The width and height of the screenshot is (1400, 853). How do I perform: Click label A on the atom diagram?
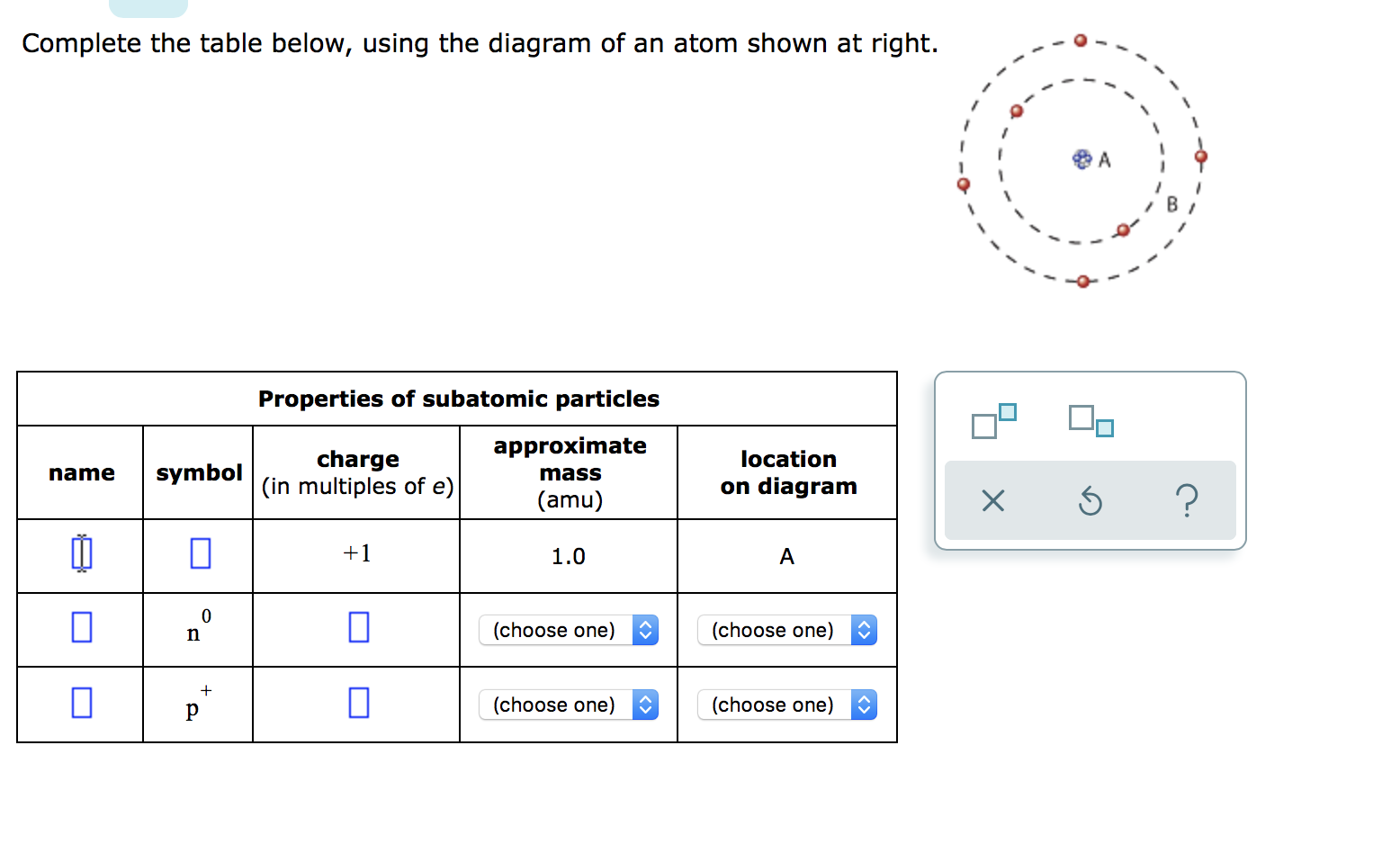(1105, 160)
